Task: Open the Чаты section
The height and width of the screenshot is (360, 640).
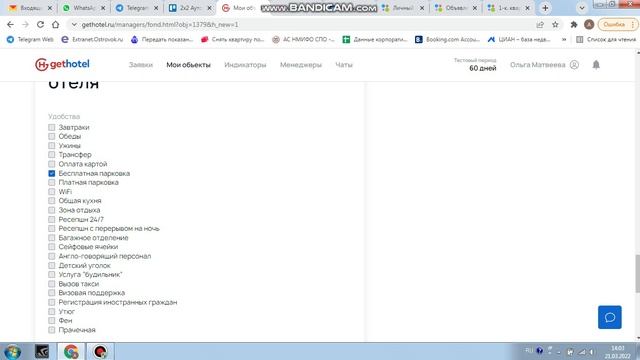Action: click(x=344, y=64)
